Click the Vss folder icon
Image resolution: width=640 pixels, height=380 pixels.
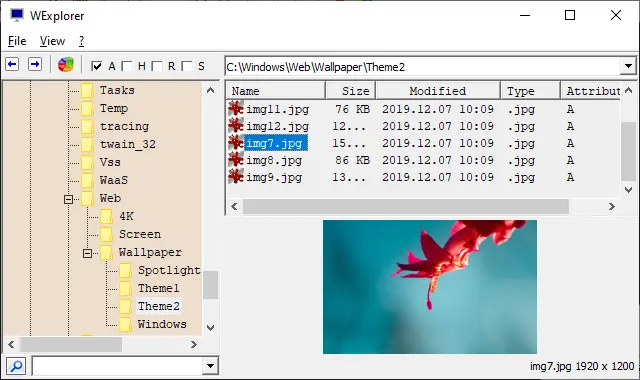87,162
